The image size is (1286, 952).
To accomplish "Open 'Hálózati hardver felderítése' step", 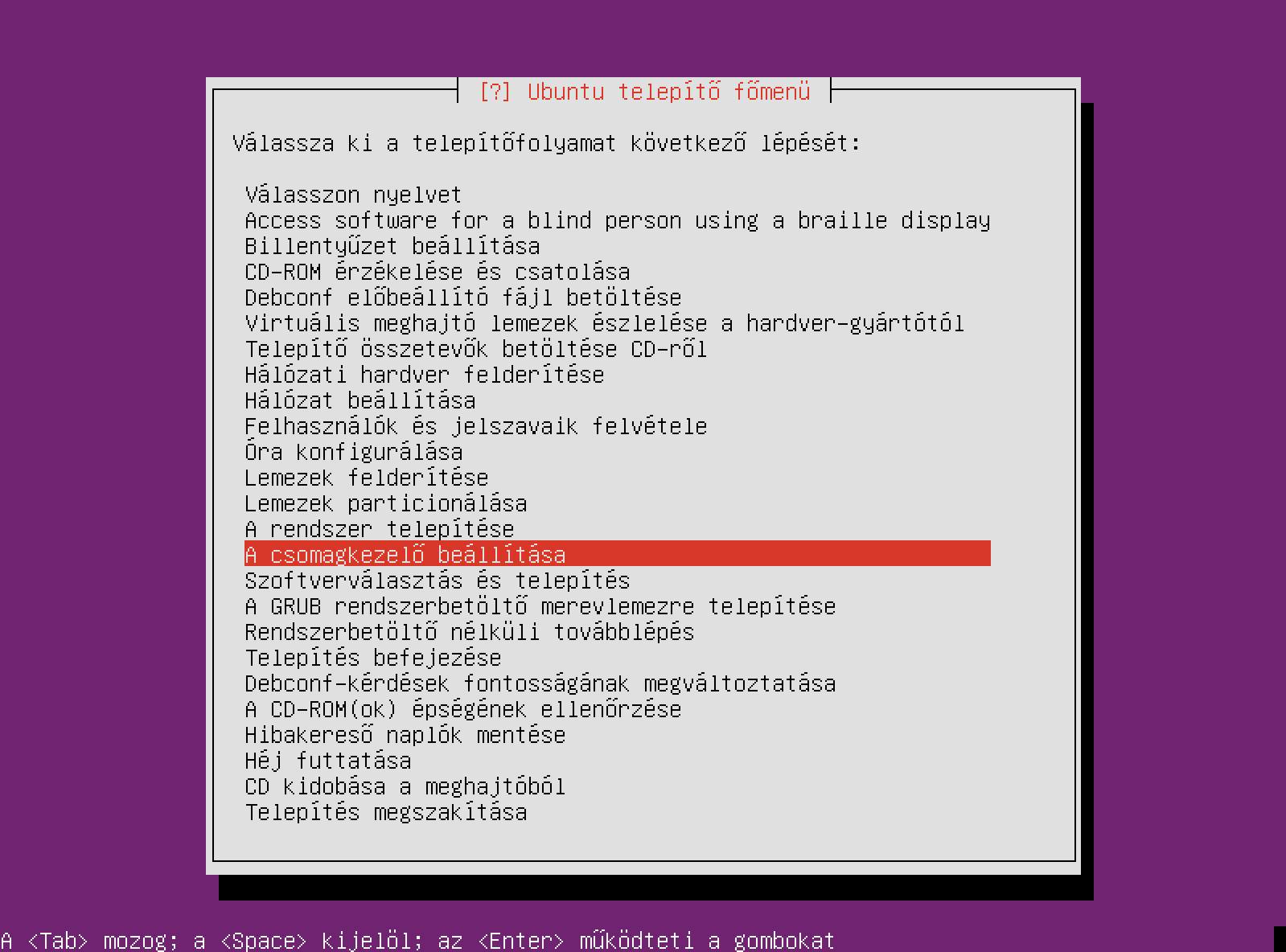I will 618,375.
